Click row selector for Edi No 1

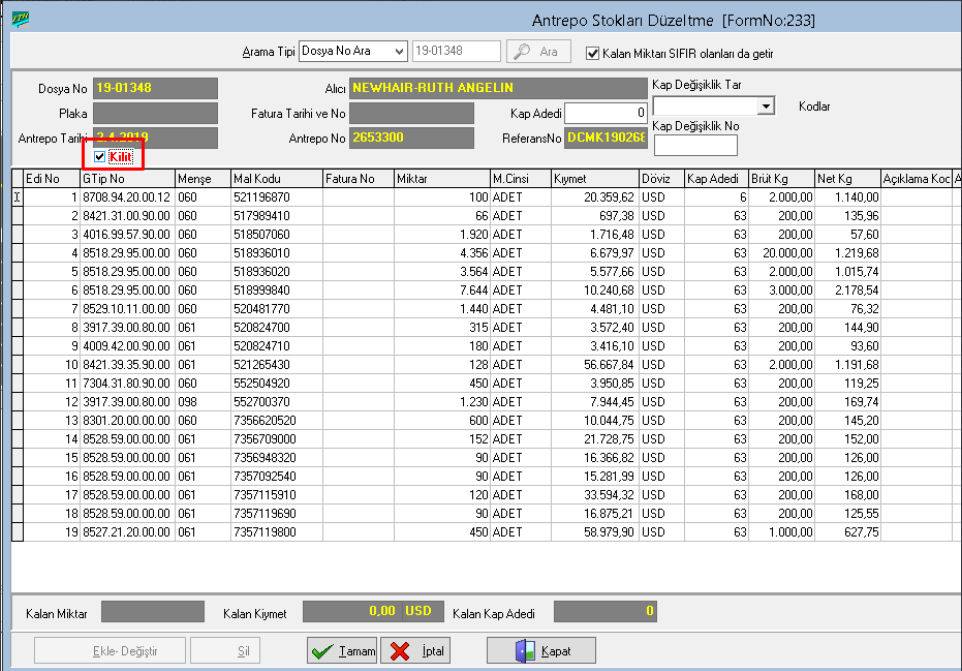coord(17,197)
